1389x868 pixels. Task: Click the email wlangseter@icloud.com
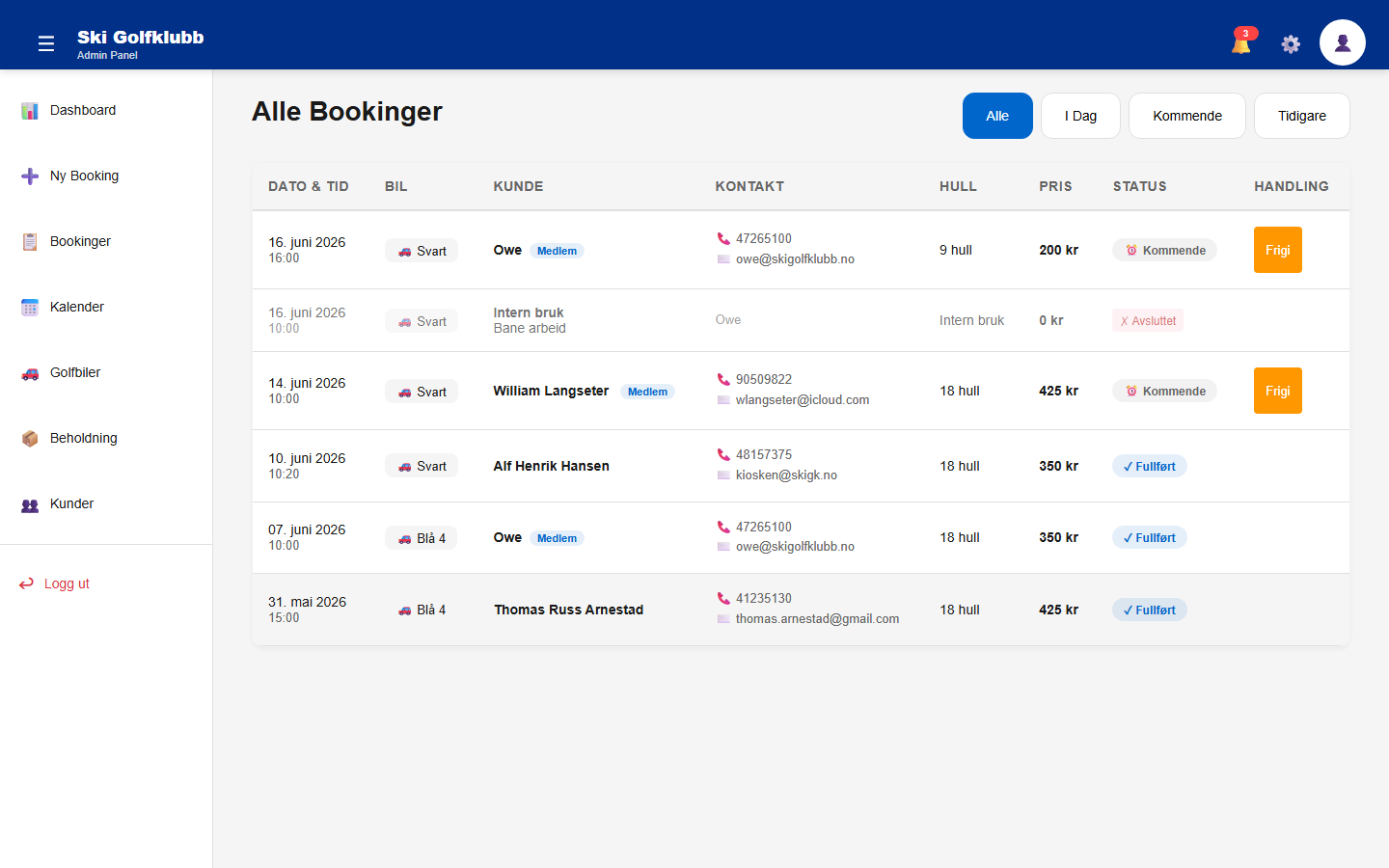803,399
